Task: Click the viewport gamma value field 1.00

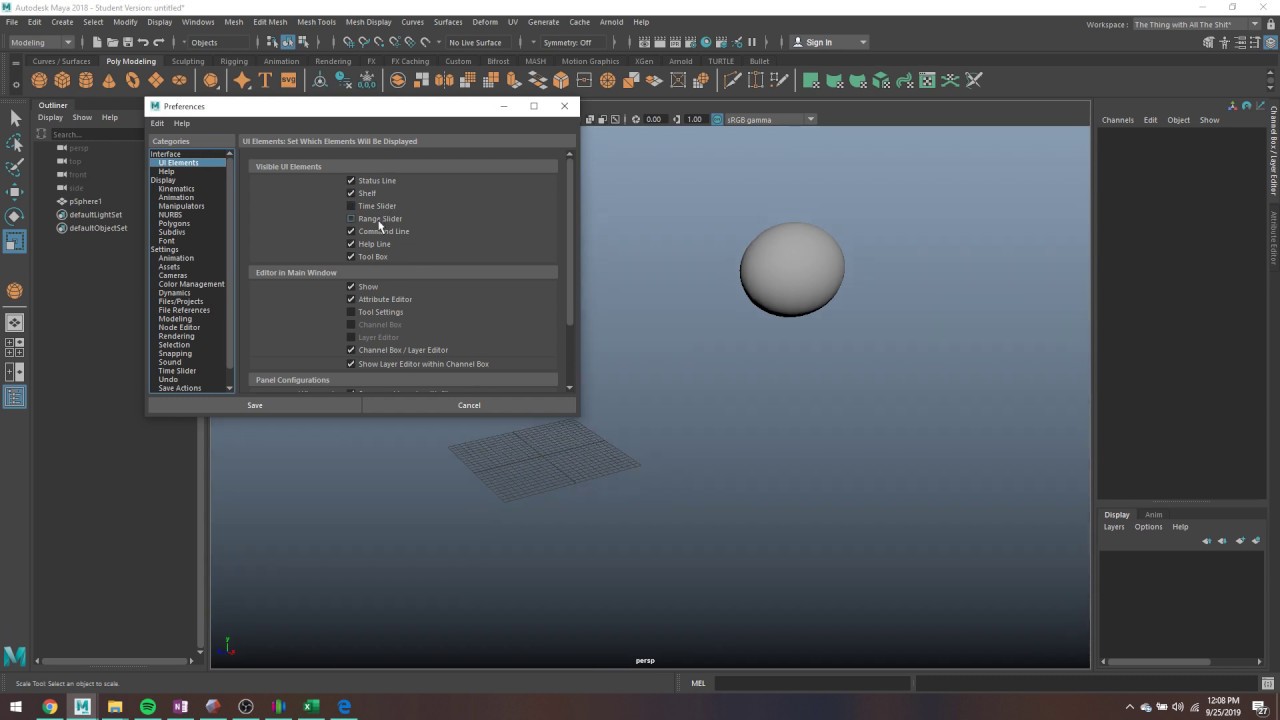Action: pos(694,119)
